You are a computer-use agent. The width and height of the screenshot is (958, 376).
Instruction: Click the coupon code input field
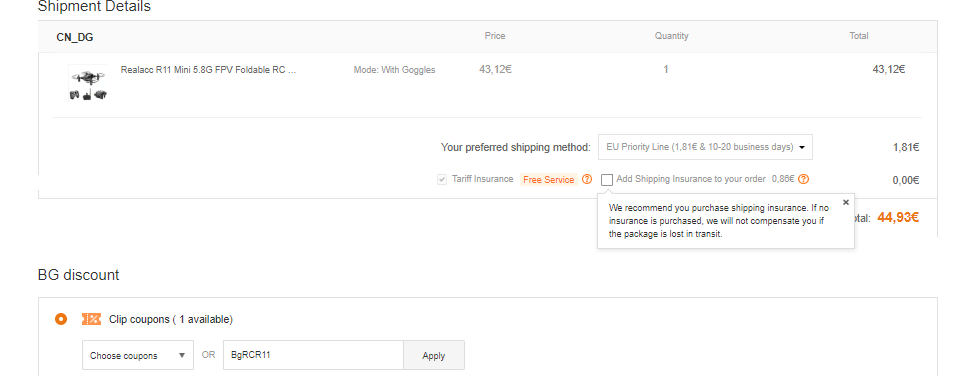pyautogui.click(x=313, y=355)
